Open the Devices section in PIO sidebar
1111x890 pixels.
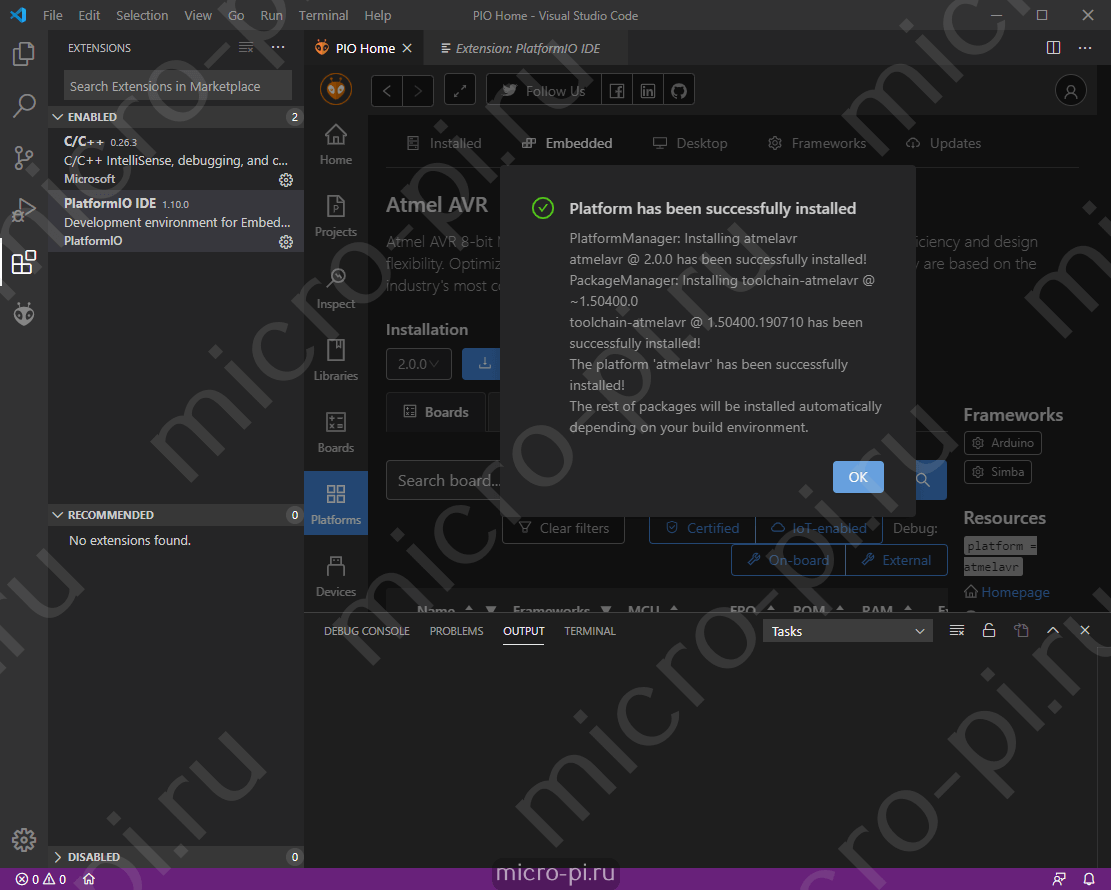pos(336,574)
